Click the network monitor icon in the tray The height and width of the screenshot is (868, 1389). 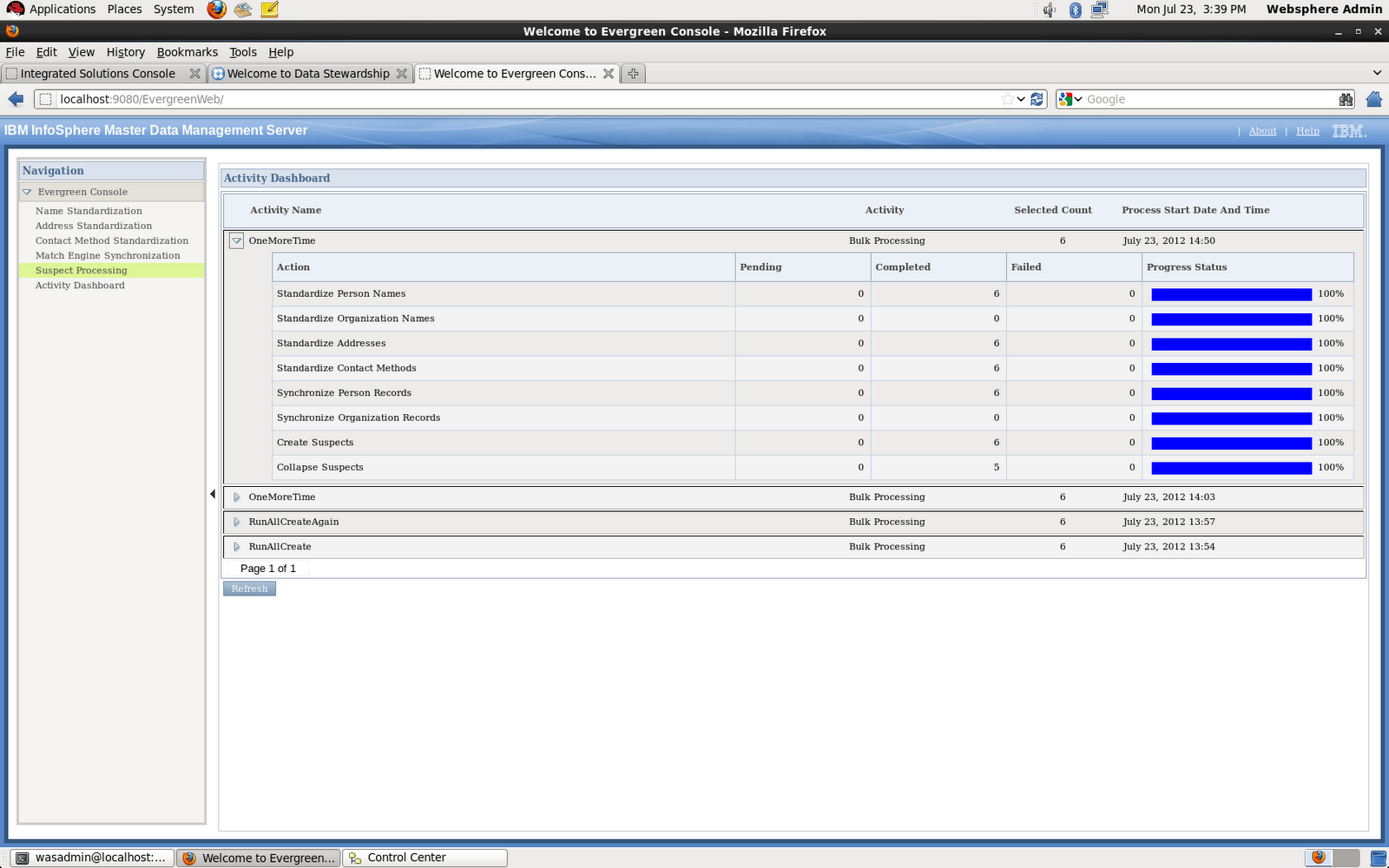point(1100,10)
